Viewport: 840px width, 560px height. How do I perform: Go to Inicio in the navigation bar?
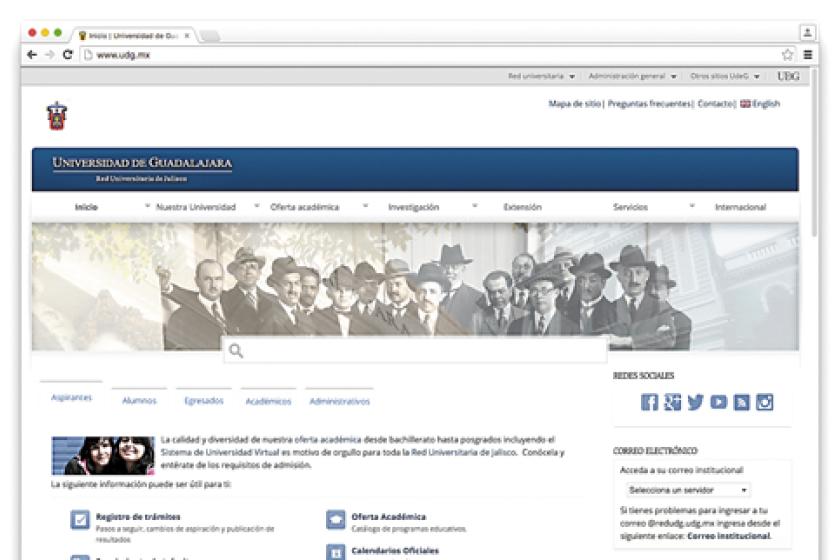[86, 207]
